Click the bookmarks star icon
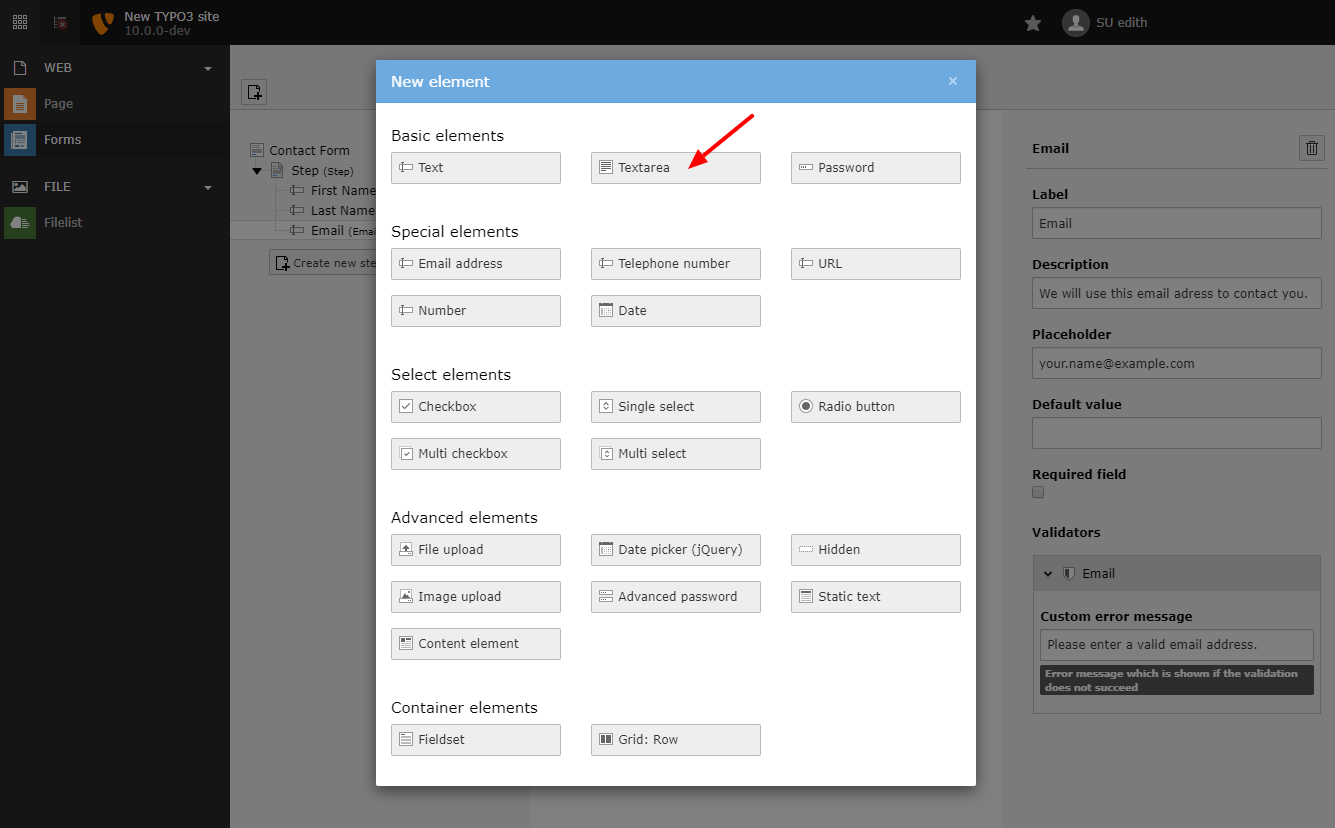The width and height of the screenshot is (1335, 828). click(1033, 23)
